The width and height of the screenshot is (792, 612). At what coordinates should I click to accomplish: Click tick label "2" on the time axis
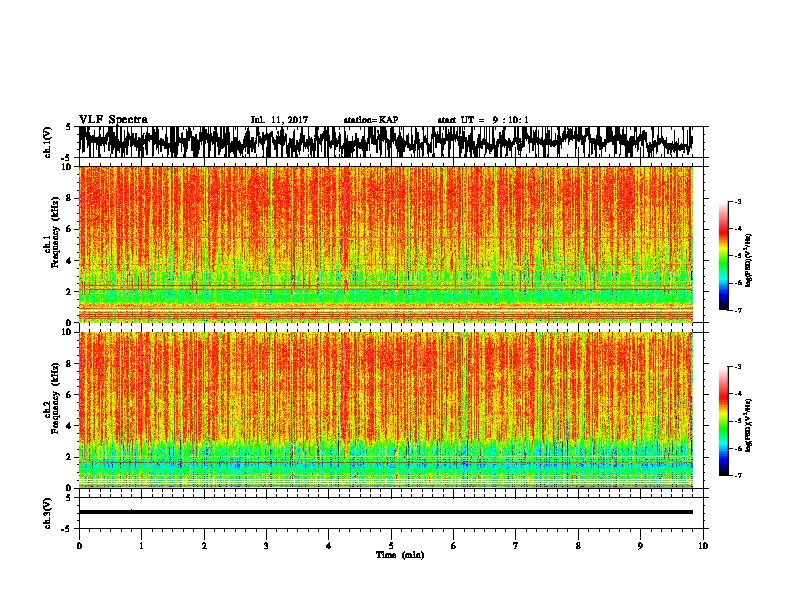point(204,546)
